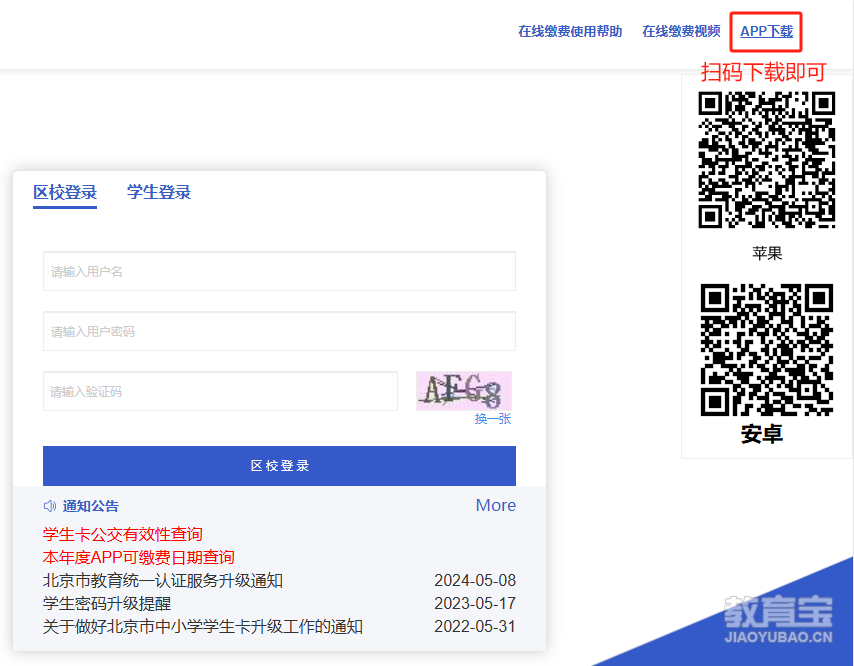Click the APP下载 link
This screenshot has width=854, height=666.
[x=766, y=32]
